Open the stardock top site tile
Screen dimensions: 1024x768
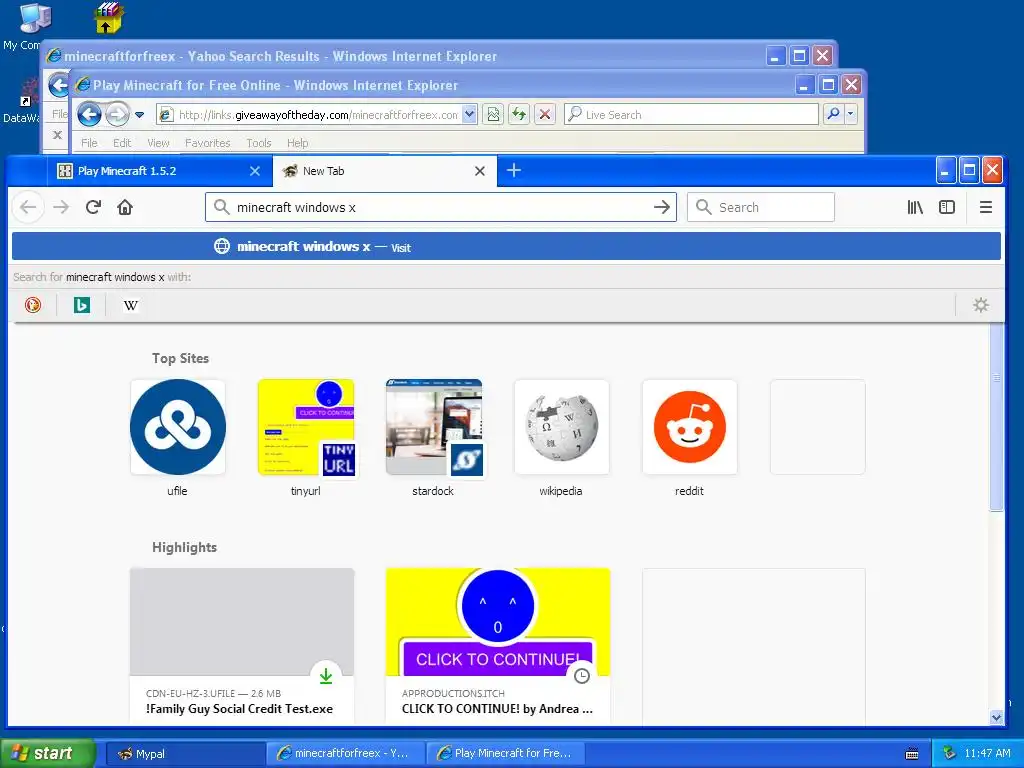click(434, 427)
